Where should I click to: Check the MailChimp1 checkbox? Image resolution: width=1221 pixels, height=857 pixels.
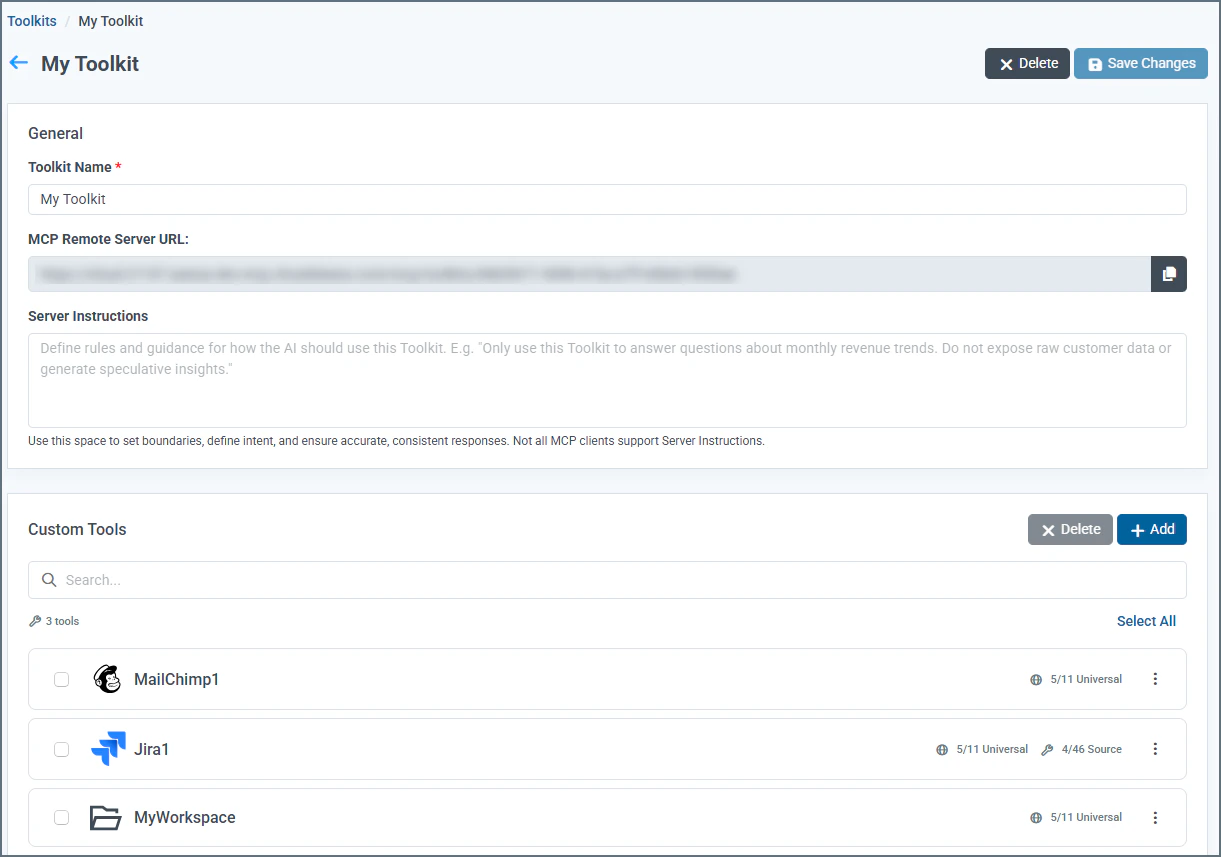point(61,679)
